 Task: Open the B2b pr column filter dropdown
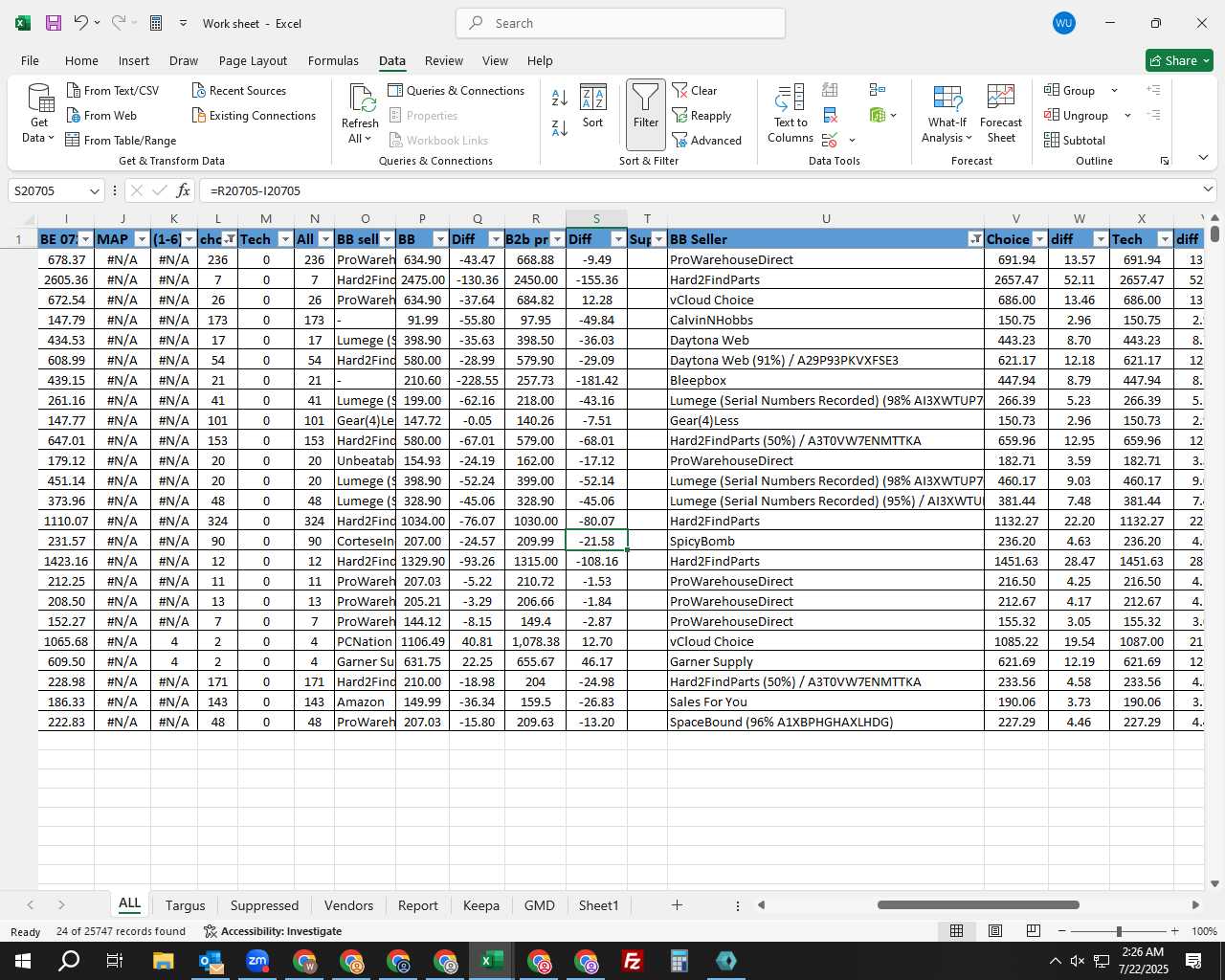tap(557, 239)
